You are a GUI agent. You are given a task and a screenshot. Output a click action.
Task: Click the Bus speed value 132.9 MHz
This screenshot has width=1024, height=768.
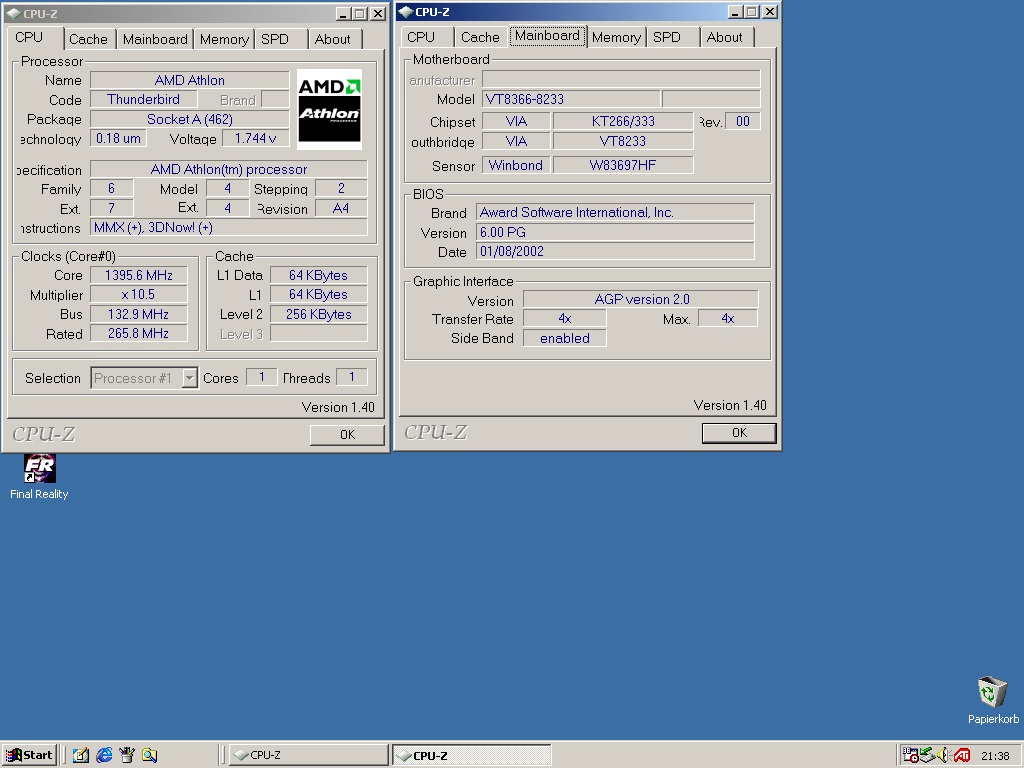coord(138,314)
